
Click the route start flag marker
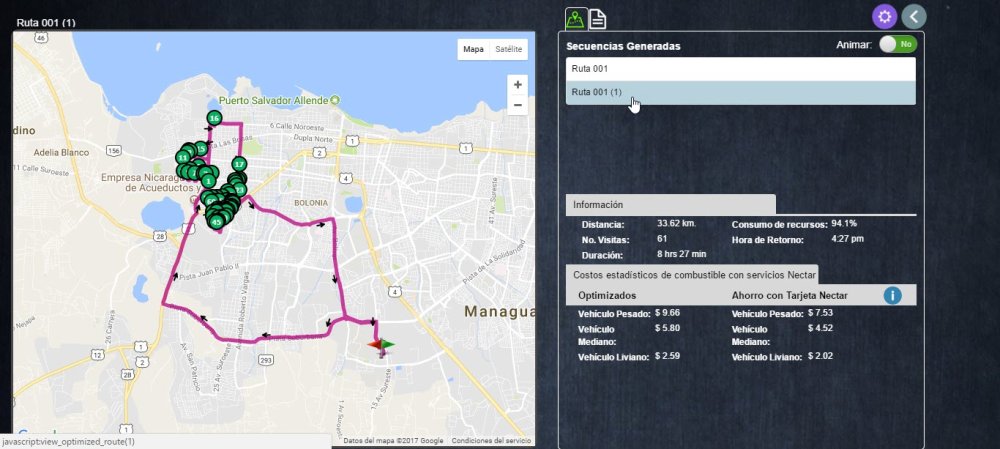pyautogui.click(x=381, y=345)
